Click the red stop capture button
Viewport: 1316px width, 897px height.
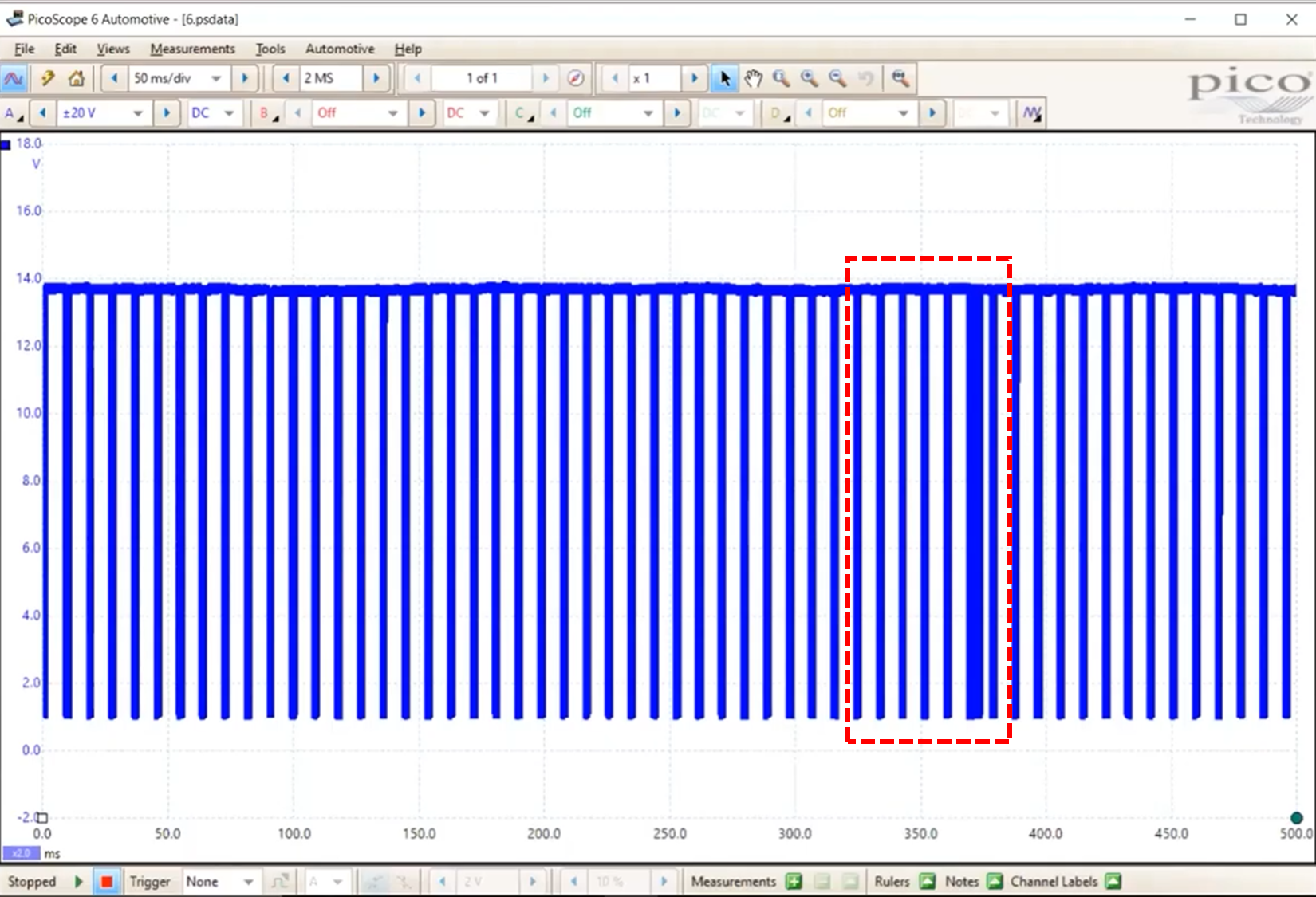coord(106,882)
